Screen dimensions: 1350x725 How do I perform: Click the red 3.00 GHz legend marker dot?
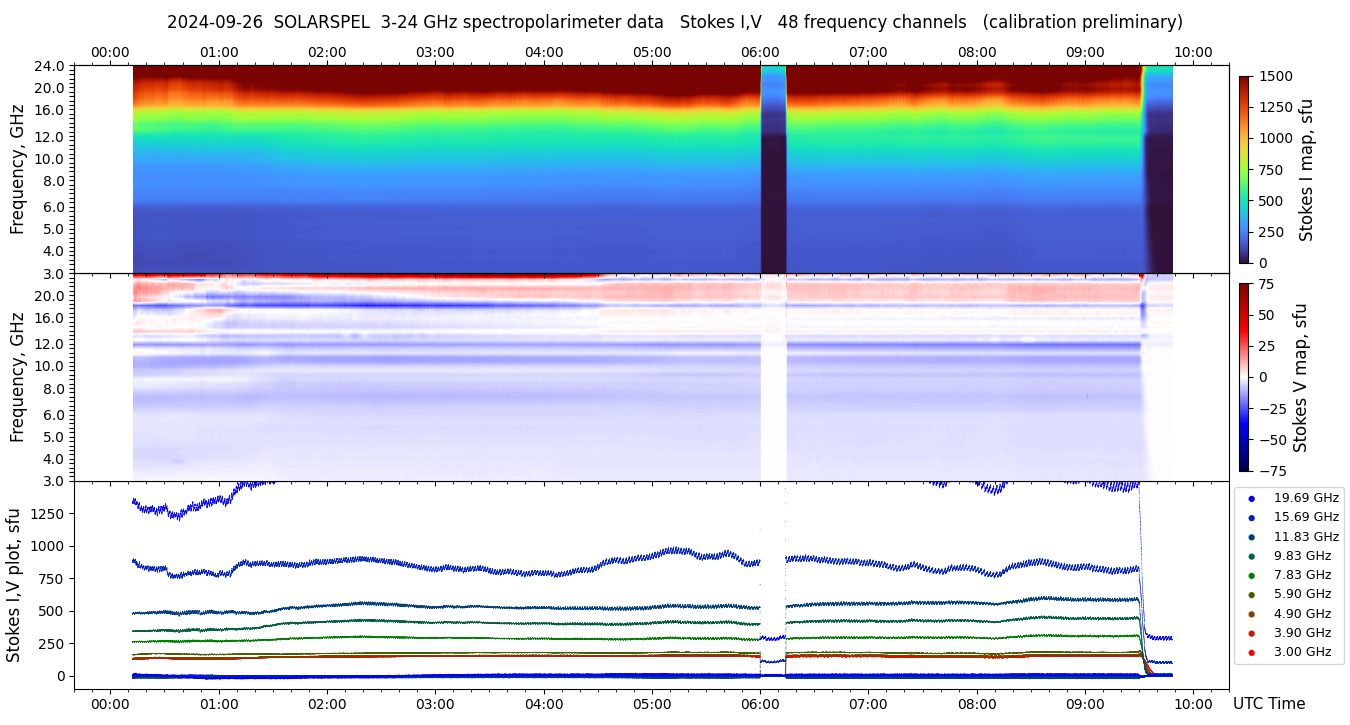coord(1251,653)
